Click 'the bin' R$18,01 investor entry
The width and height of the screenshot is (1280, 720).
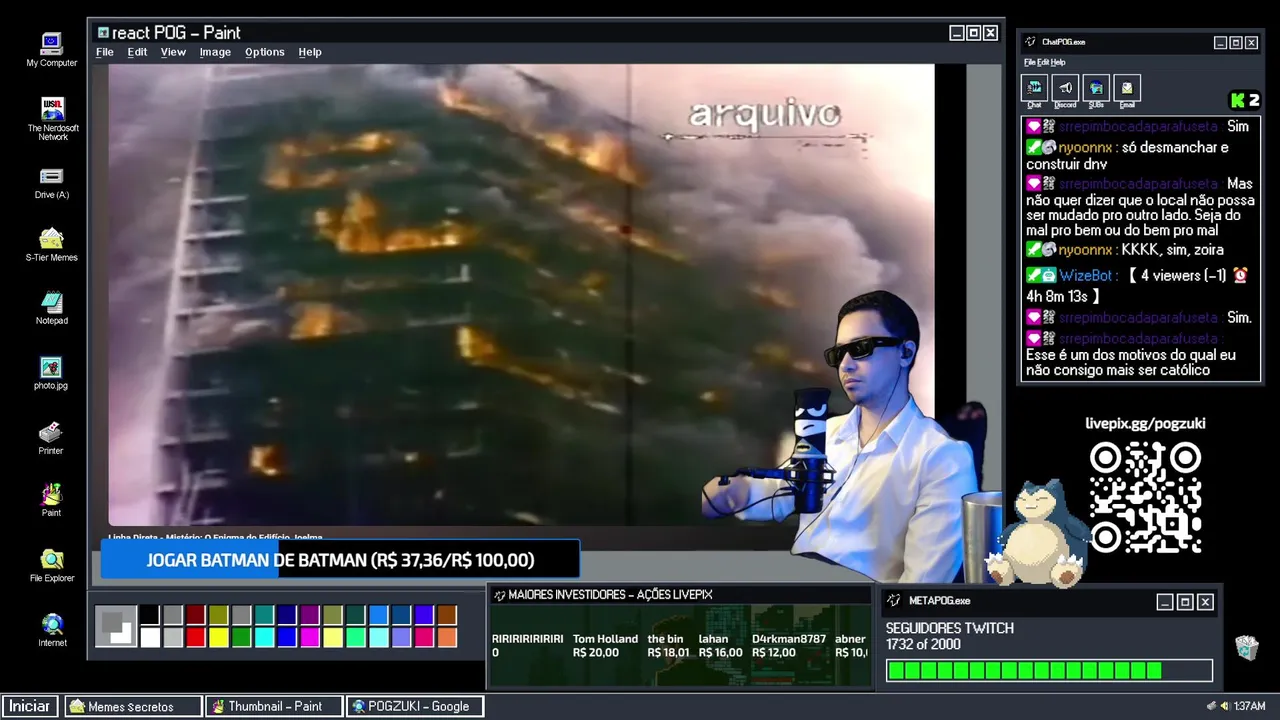[668, 646]
